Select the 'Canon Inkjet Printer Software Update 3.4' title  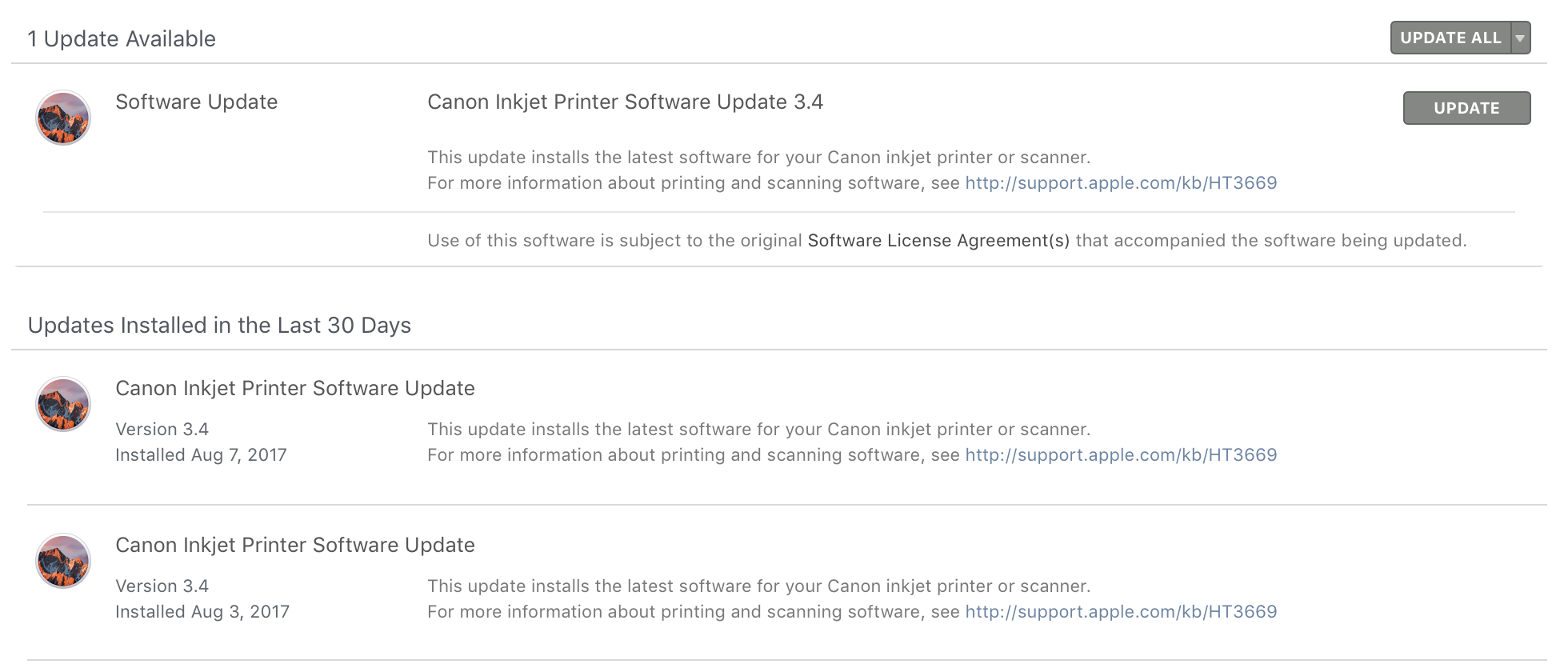click(625, 102)
